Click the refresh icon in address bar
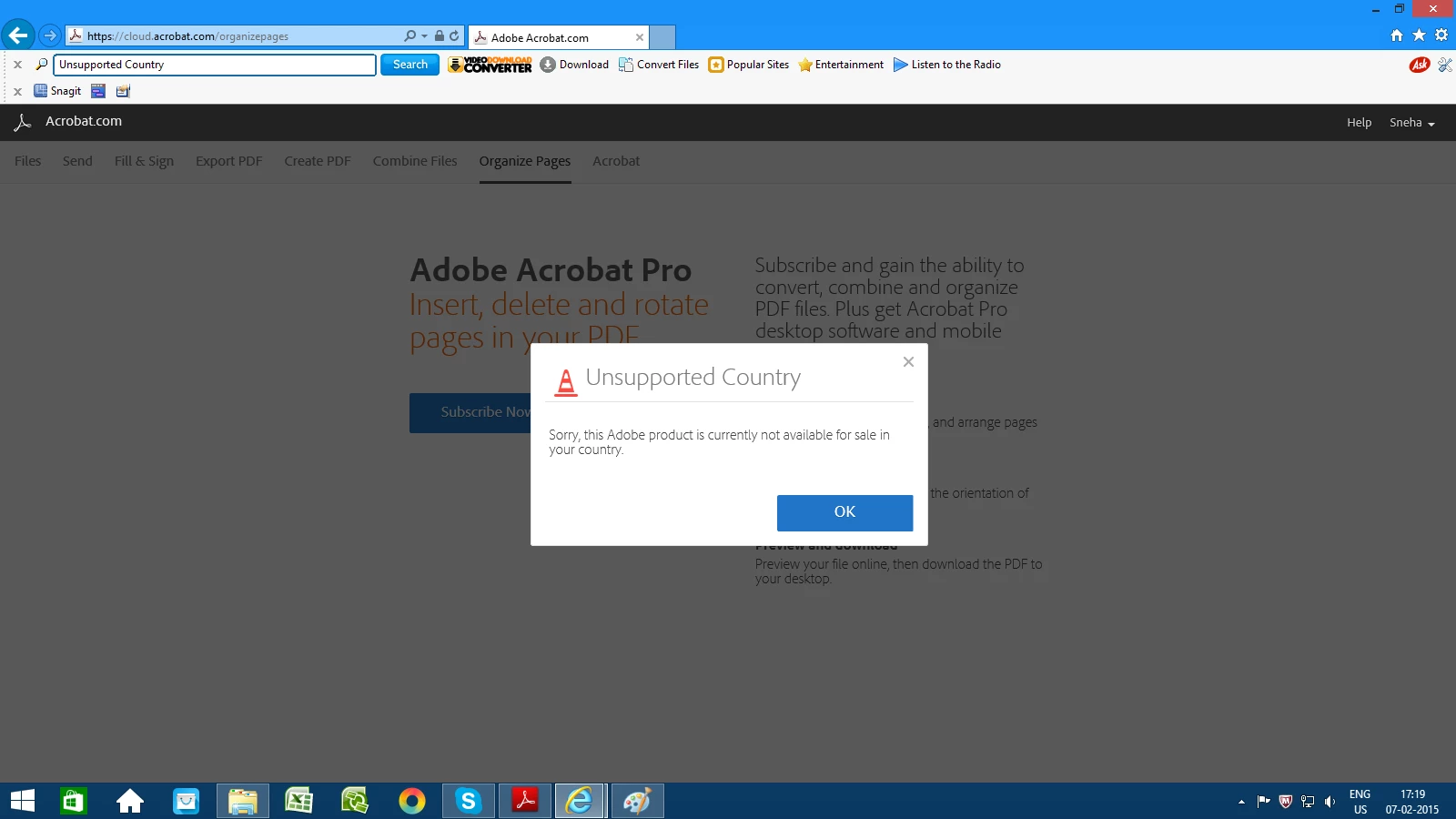 pos(454,35)
